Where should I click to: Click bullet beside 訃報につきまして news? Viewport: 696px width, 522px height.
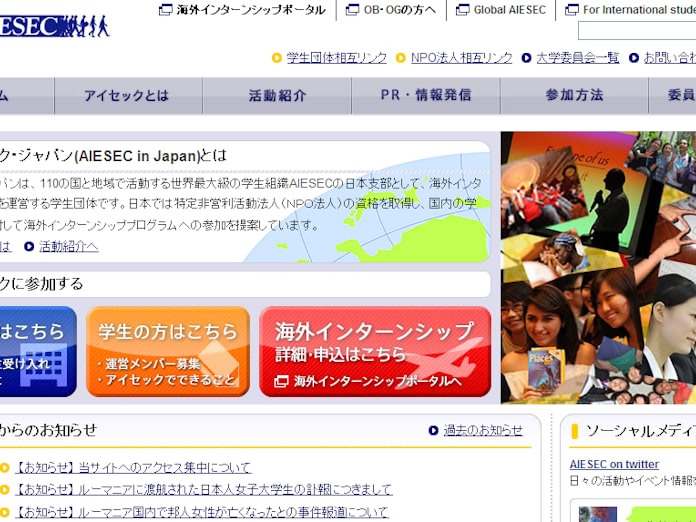4,490
